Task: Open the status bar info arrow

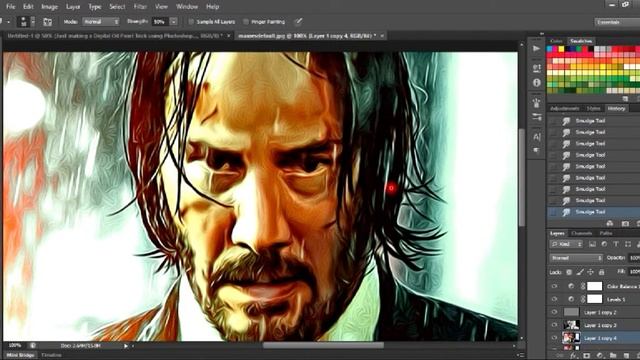Action: (x=126, y=346)
